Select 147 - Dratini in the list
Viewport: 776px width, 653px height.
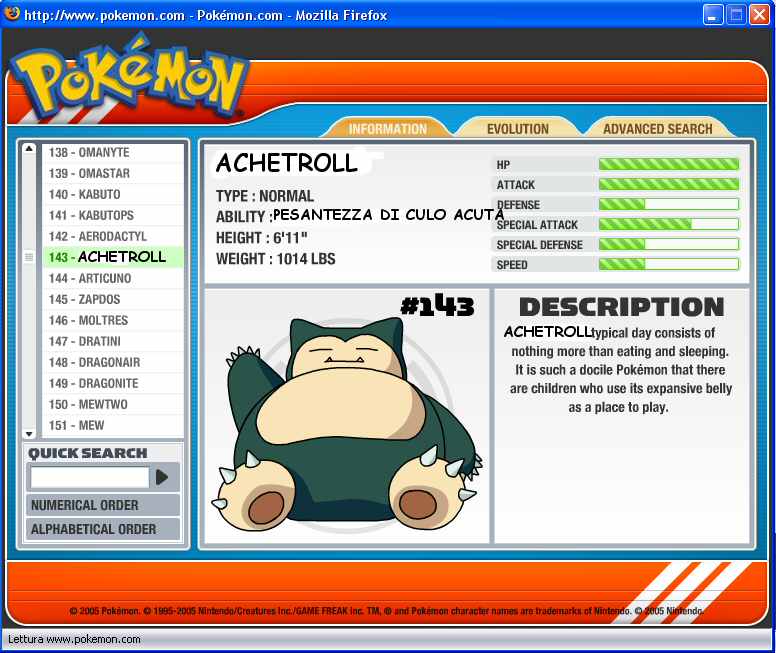tap(113, 341)
